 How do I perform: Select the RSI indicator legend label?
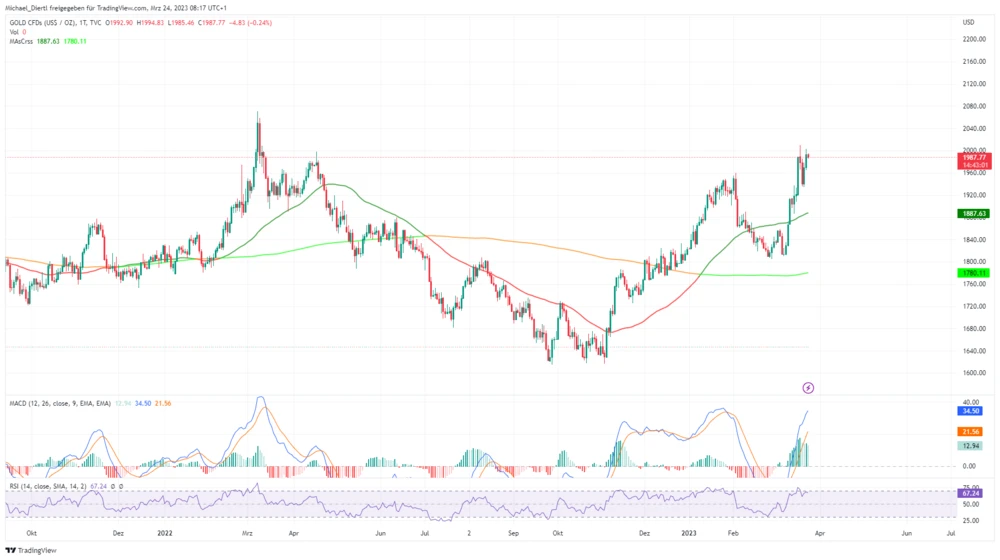(45, 486)
